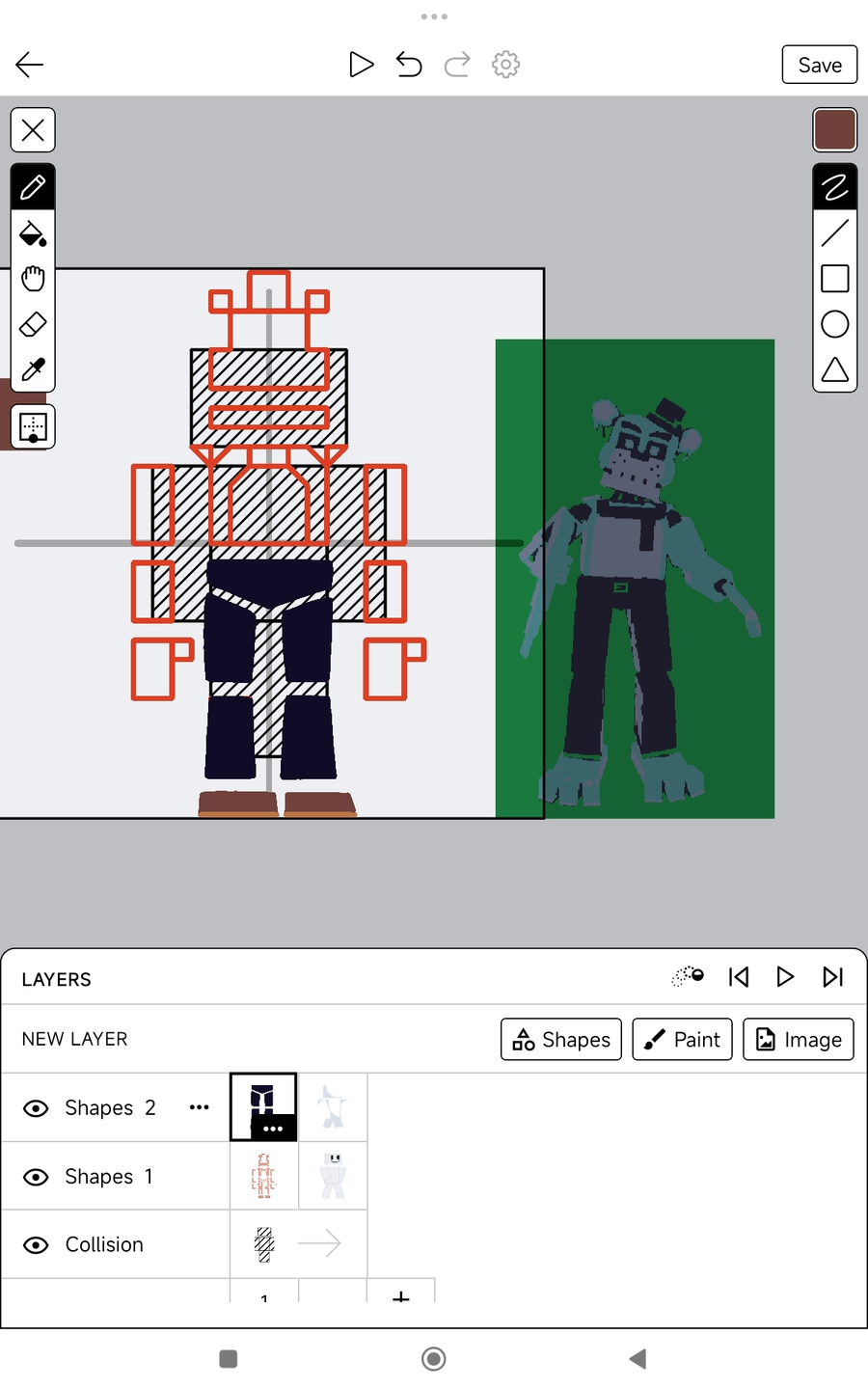Select Shapes 2 second frame thumbnail
This screenshot has width=868, height=1389.
pyautogui.click(x=333, y=1107)
